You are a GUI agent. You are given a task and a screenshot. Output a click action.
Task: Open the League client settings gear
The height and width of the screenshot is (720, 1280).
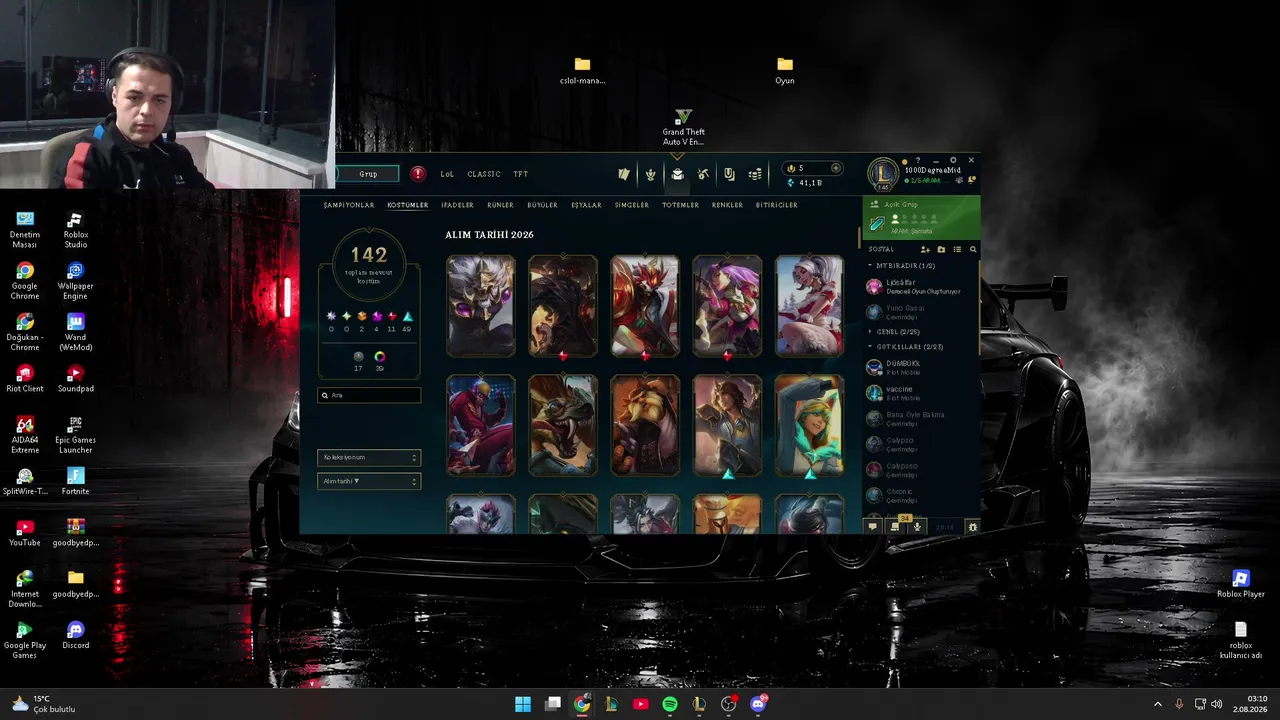[953, 160]
